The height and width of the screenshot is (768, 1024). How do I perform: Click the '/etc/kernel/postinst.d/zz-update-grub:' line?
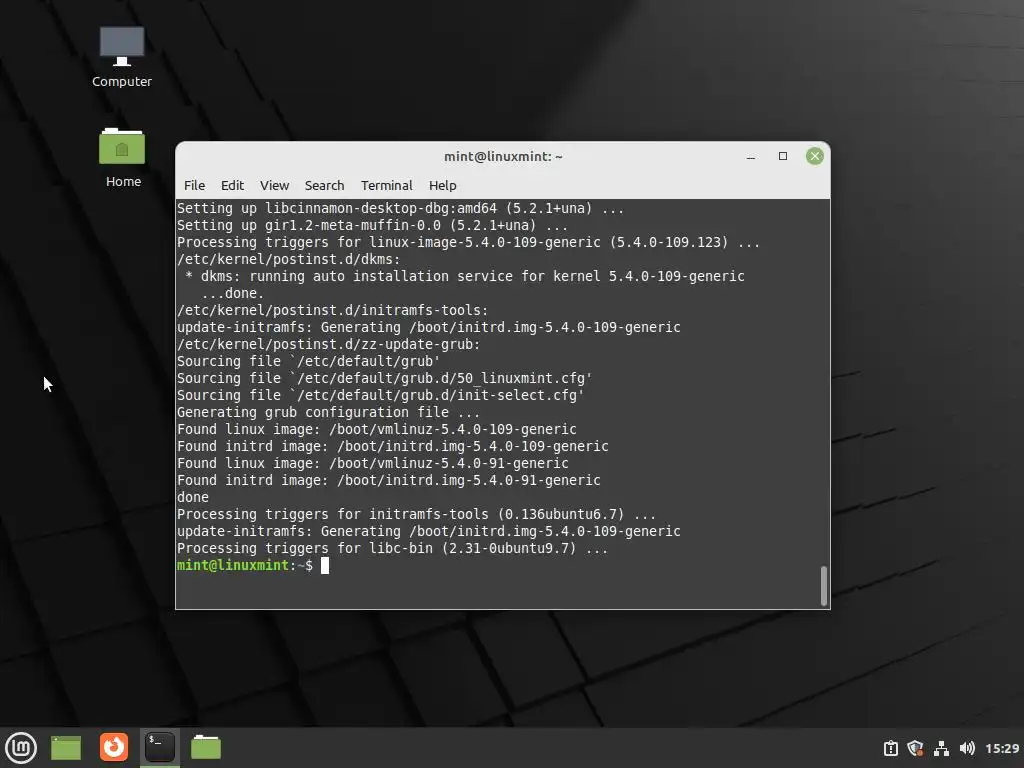(328, 345)
